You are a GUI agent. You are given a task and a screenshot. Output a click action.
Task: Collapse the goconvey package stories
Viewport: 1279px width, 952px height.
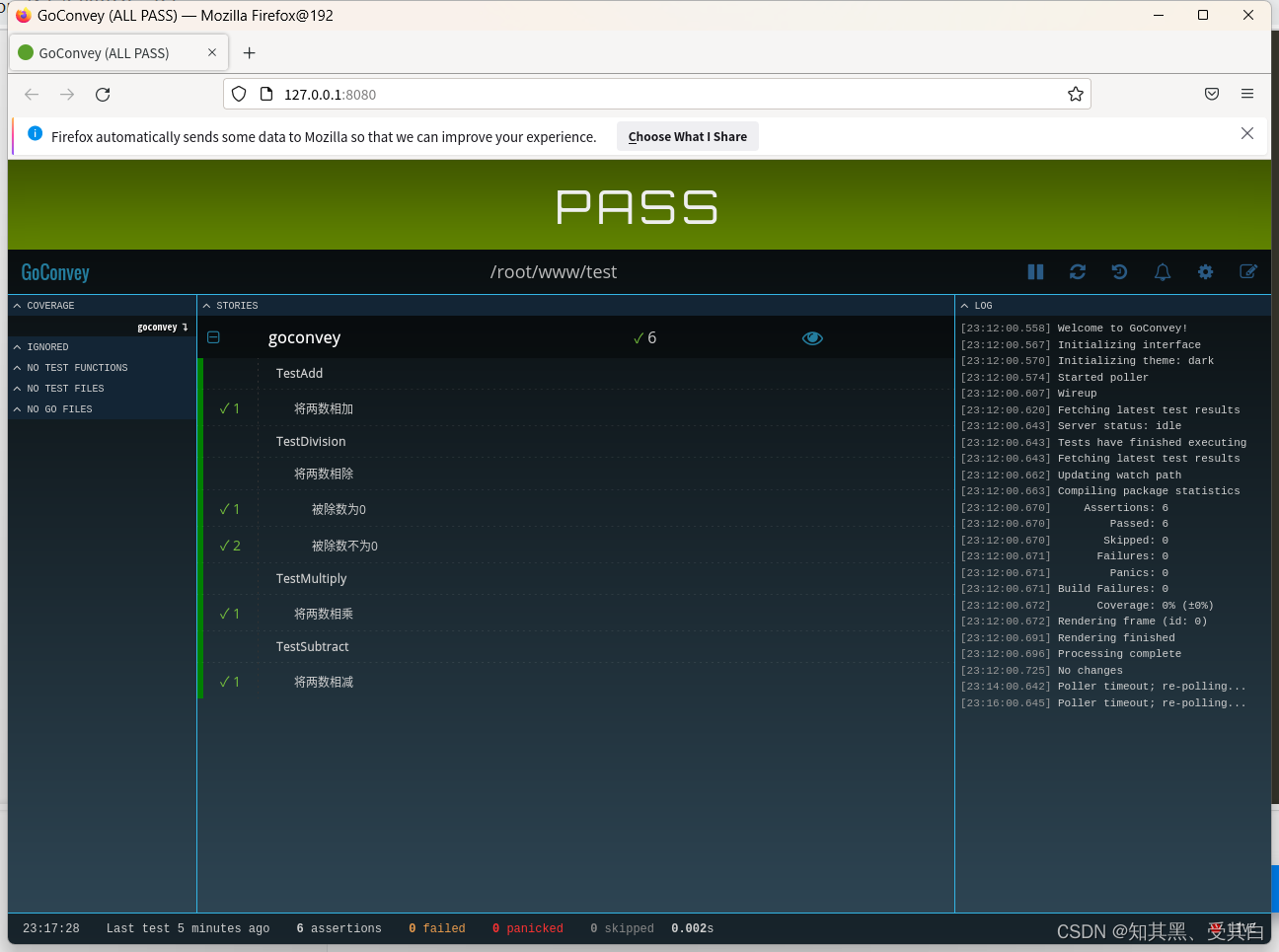tap(213, 337)
